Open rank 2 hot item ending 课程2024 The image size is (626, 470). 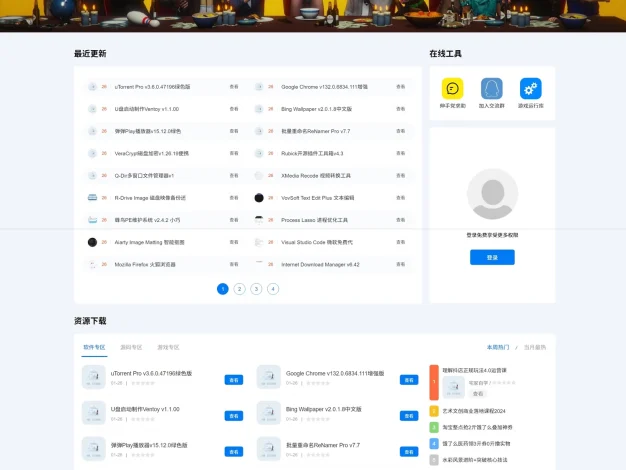click(x=474, y=411)
